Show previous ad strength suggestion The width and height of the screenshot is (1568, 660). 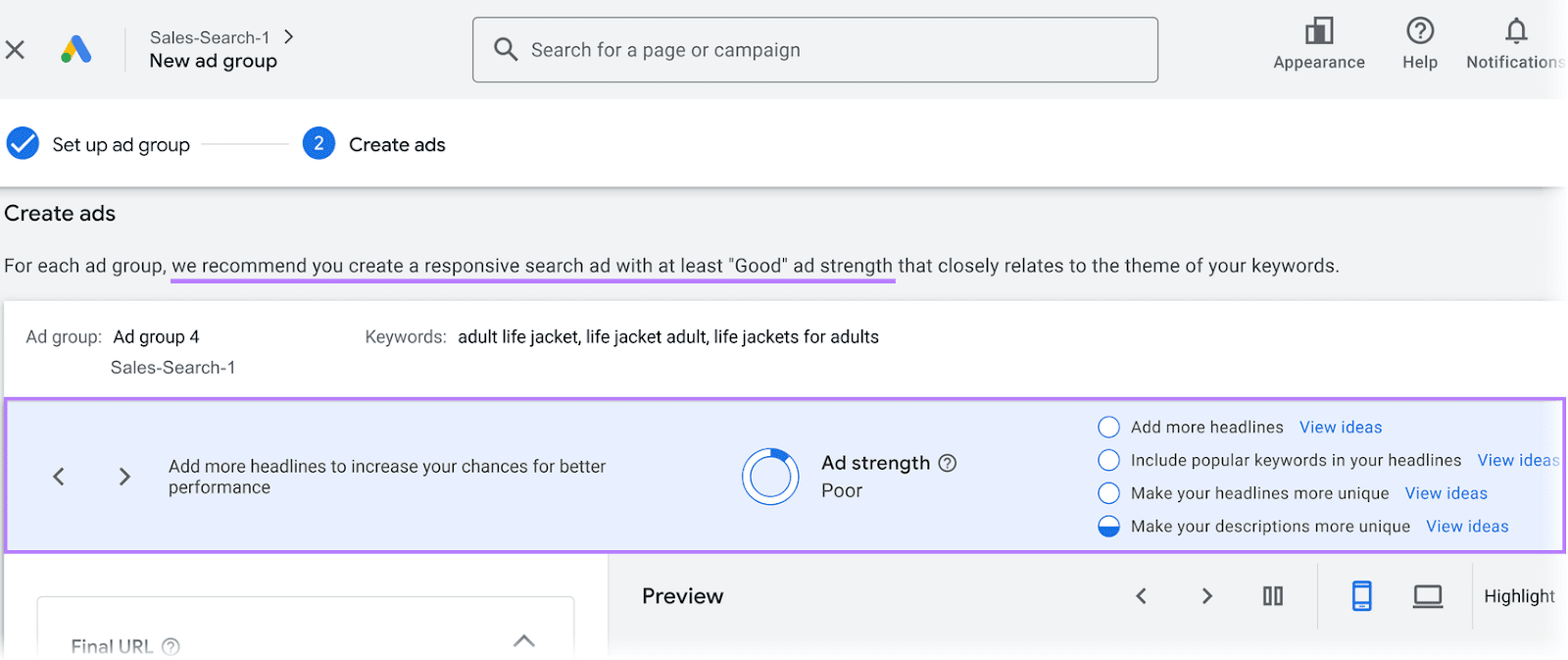[x=59, y=477]
